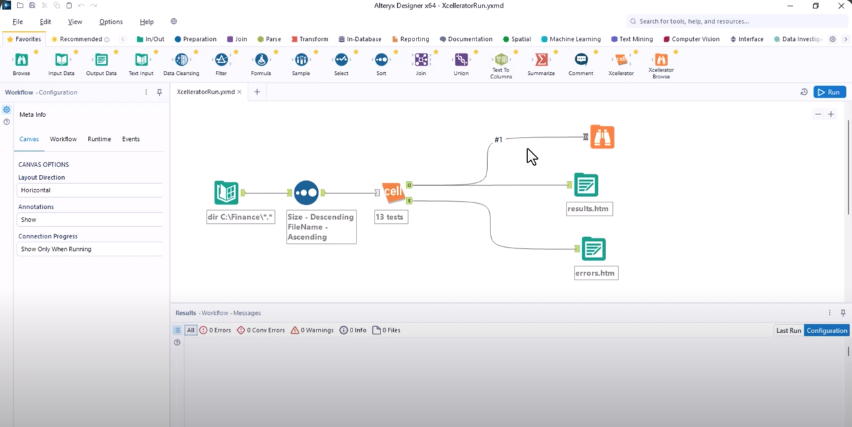Open Configuration panel options menu

pos(146,92)
